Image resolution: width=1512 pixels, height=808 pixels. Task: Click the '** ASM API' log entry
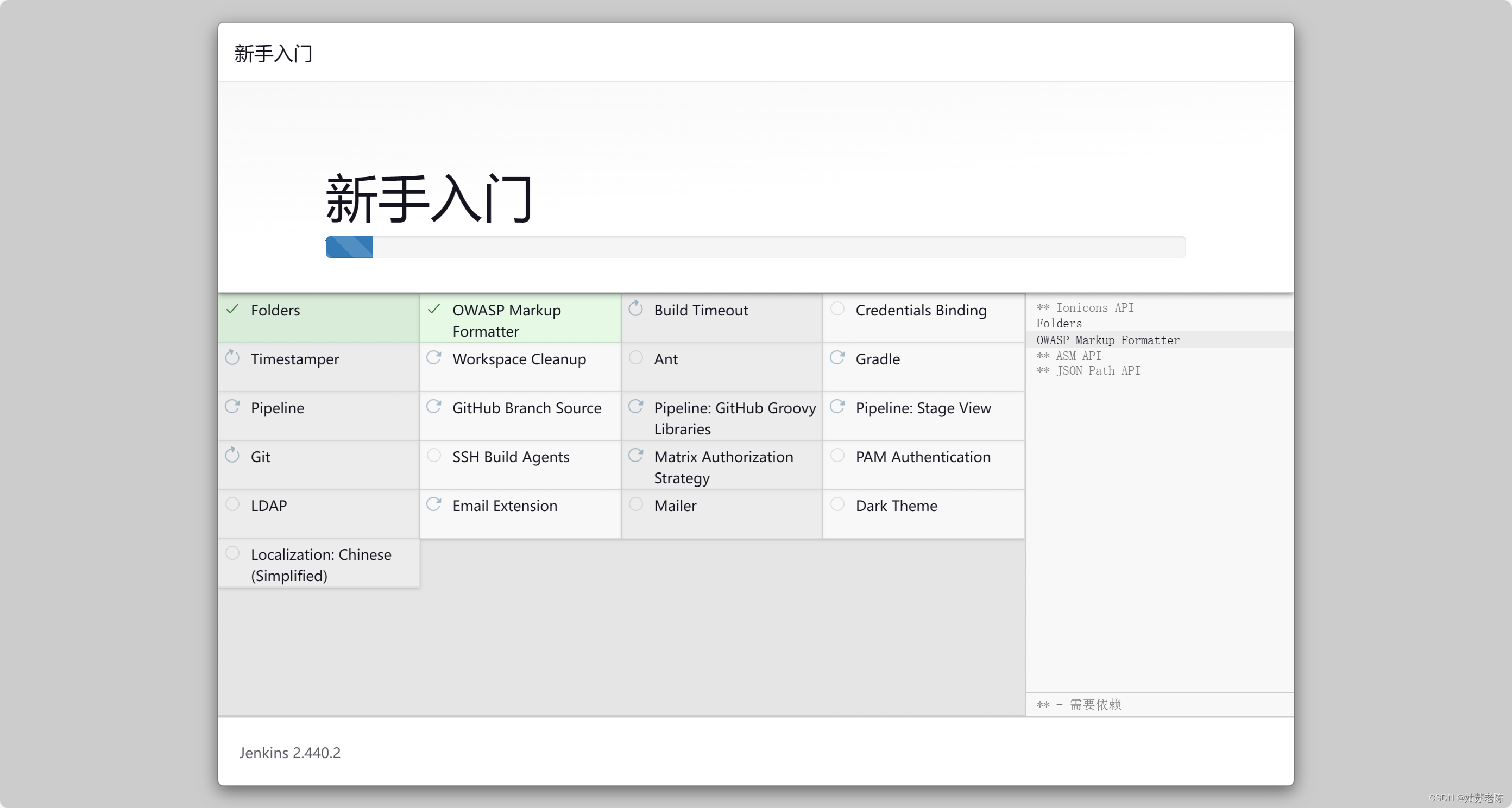pyautogui.click(x=1068, y=356)
